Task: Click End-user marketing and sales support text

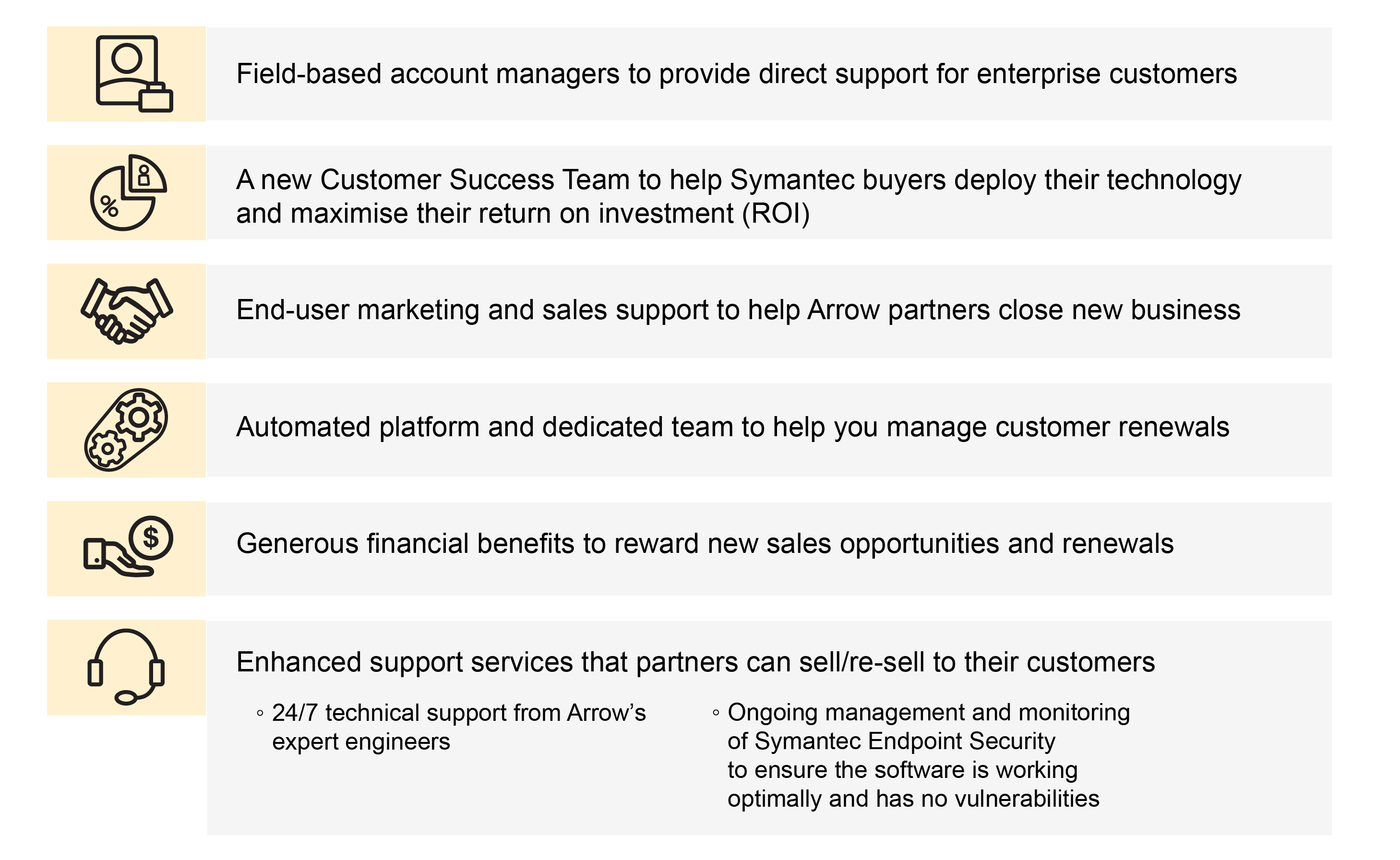Action: pyautogui.click(x=738, y=310)
